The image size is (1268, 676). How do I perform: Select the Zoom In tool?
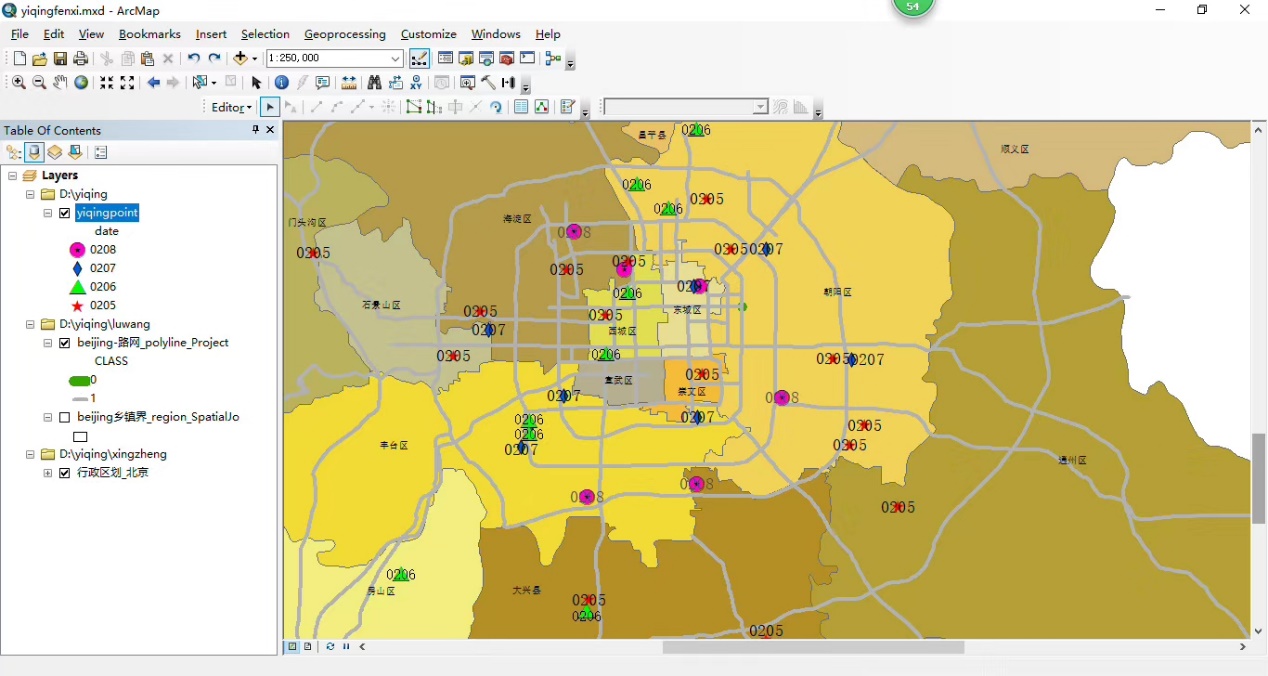point(19,83)
